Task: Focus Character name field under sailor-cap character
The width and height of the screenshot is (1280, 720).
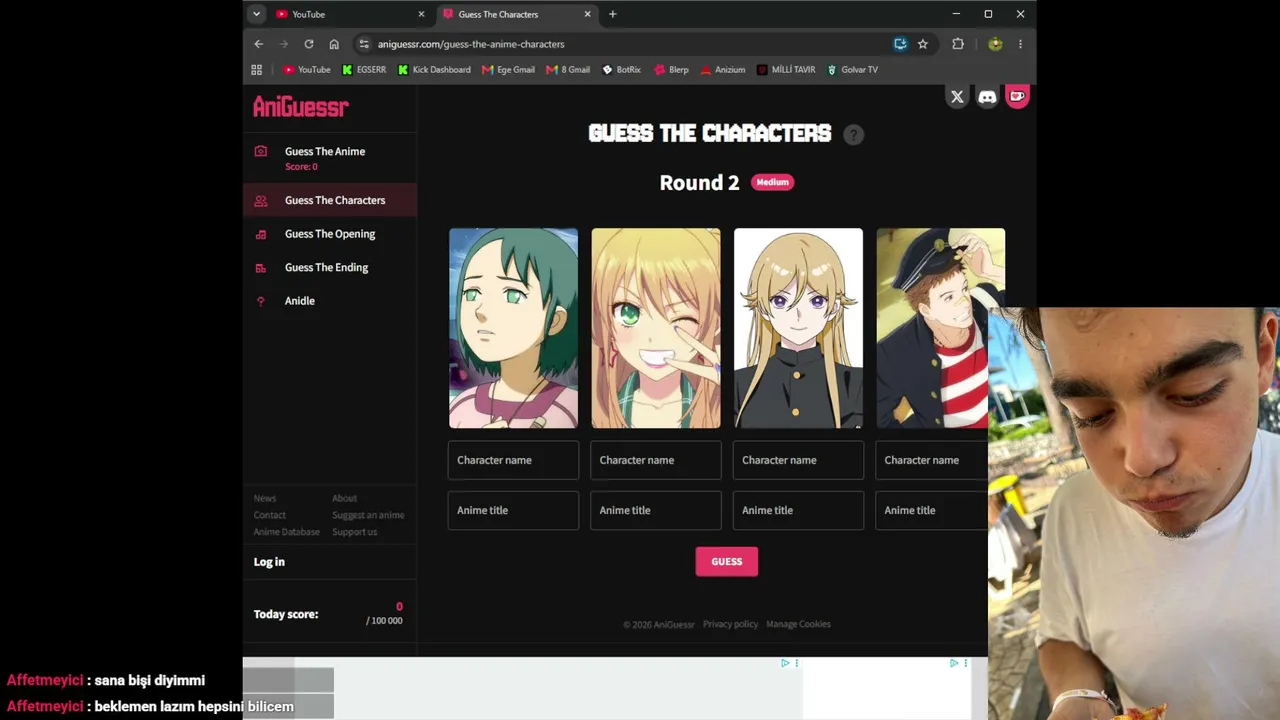Action: pyautogui.click(x=932, y=460)
